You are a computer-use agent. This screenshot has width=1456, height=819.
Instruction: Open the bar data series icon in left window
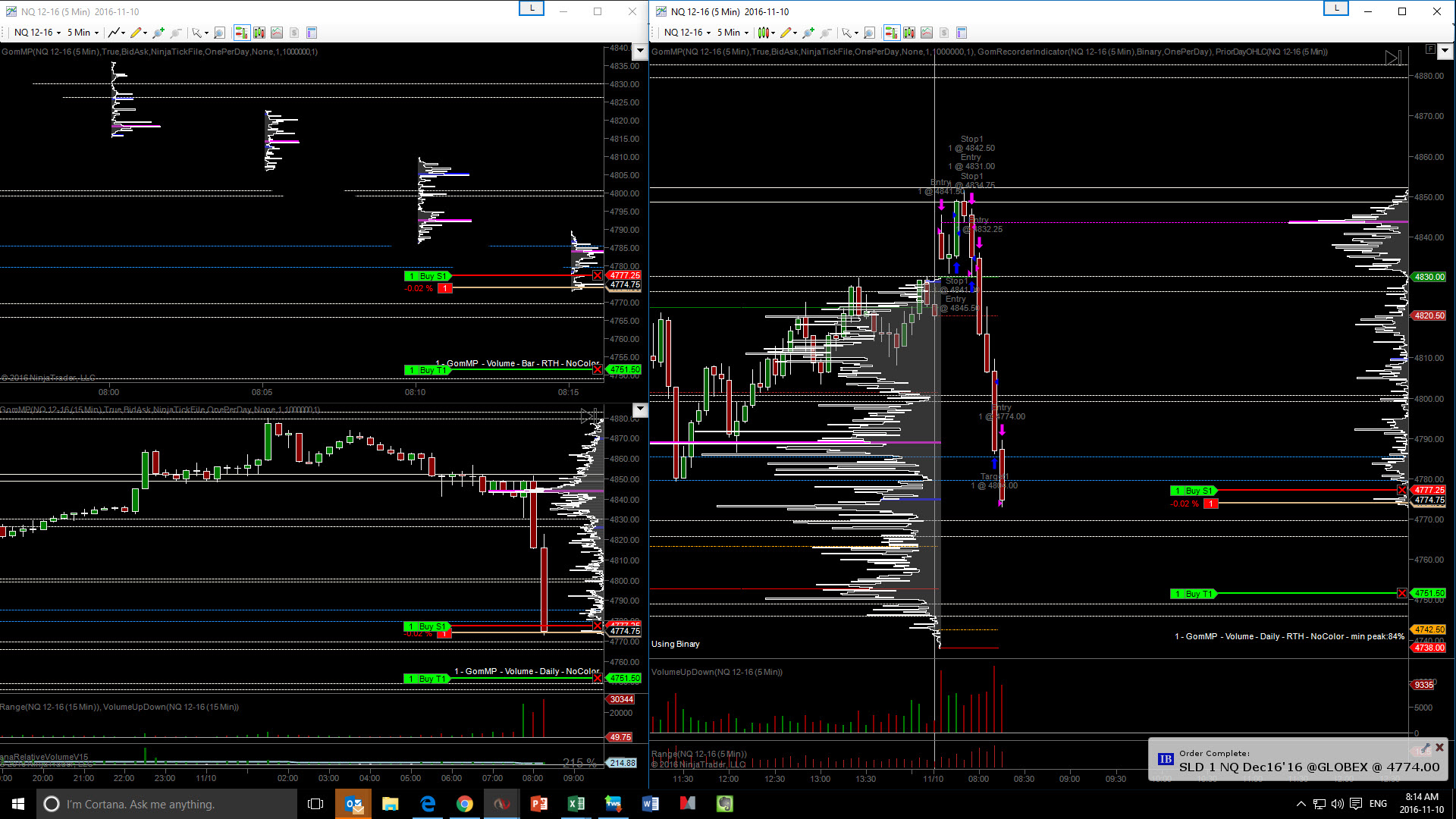(259, 33)
